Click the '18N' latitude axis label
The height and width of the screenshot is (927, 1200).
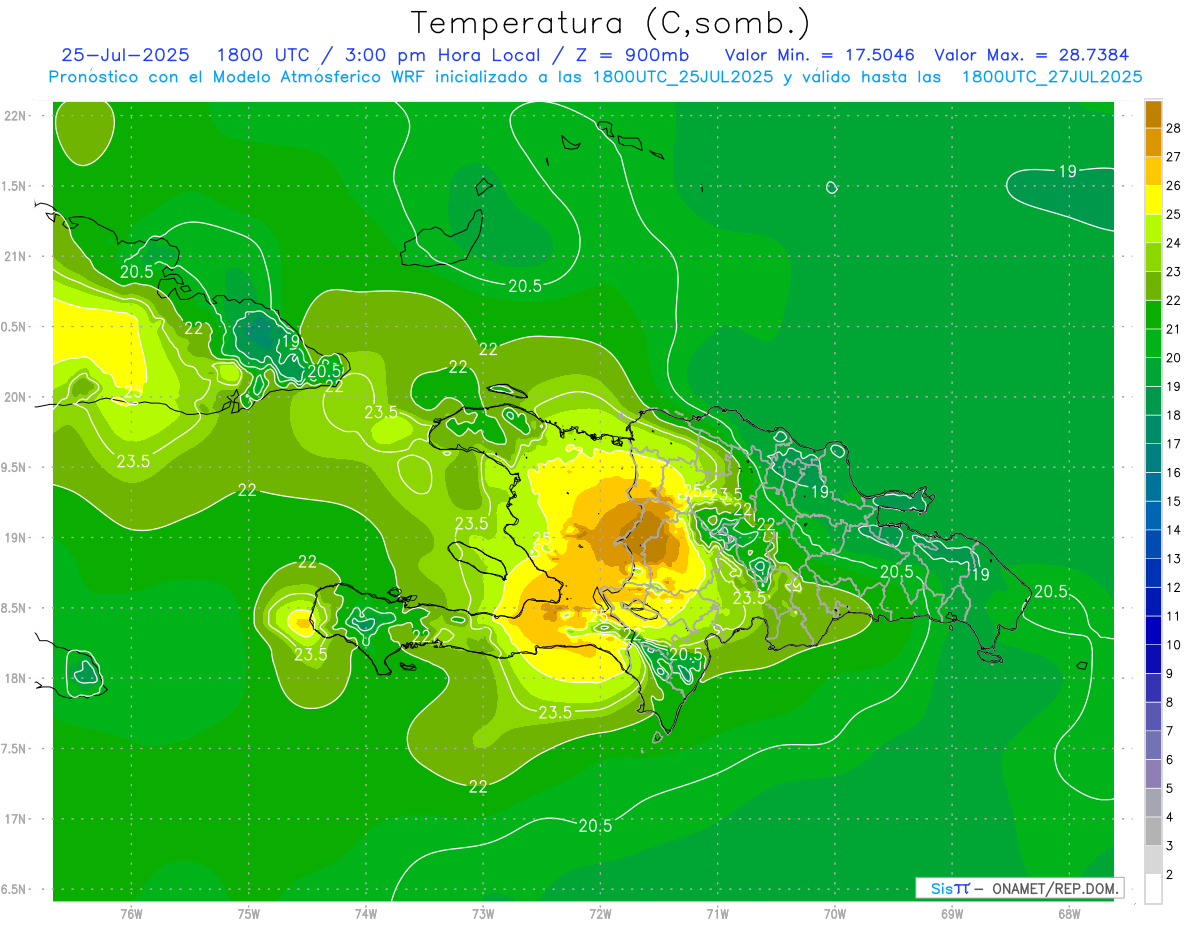[x=15, y=678]
